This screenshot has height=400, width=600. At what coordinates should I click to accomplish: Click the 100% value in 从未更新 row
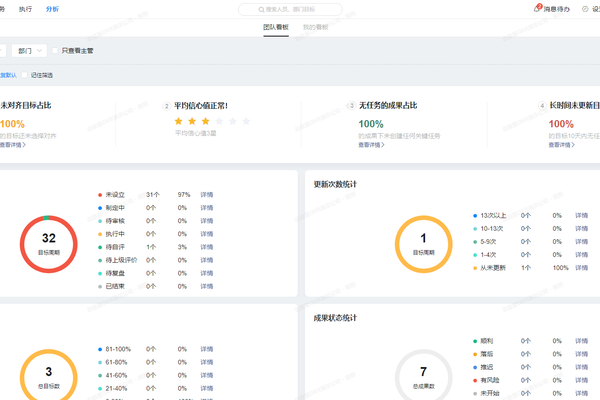pos(561,268)
